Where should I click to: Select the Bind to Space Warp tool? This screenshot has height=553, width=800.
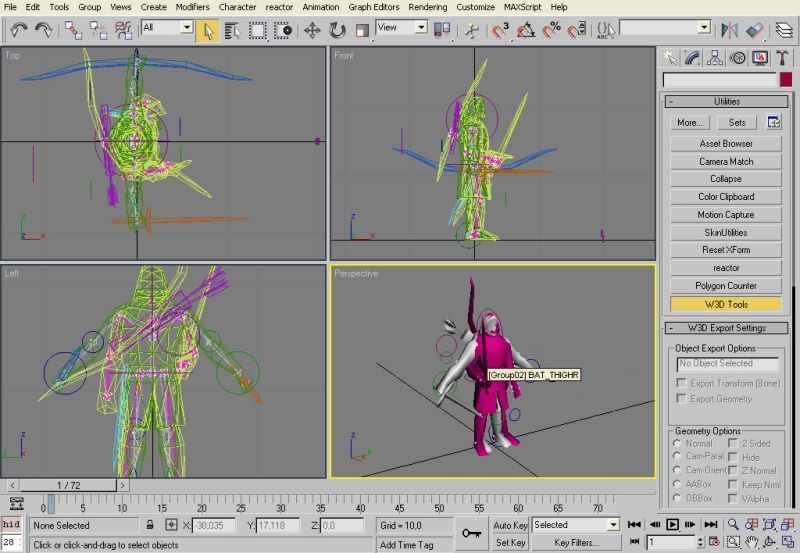coord(123,30)
